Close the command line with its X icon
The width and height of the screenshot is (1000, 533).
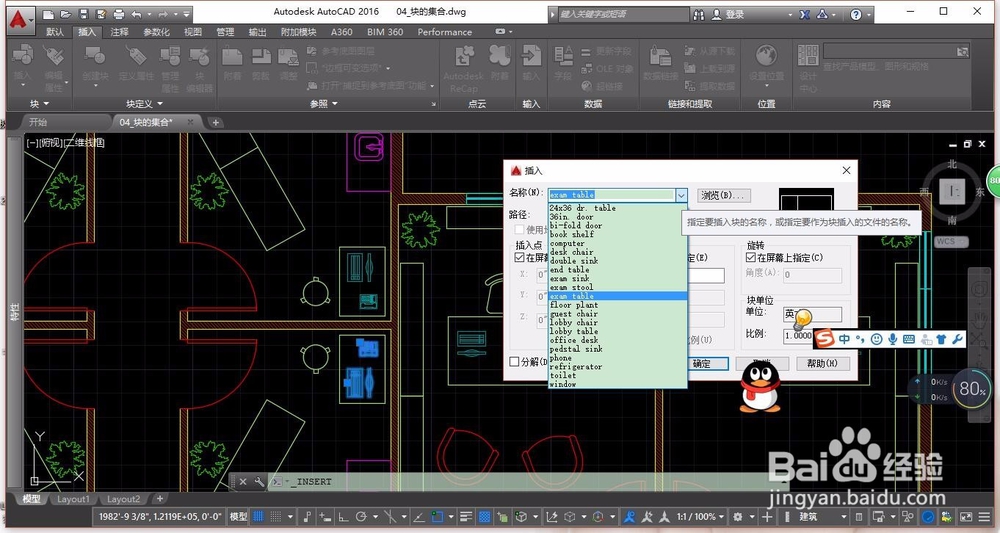click(x=242, y=482)
